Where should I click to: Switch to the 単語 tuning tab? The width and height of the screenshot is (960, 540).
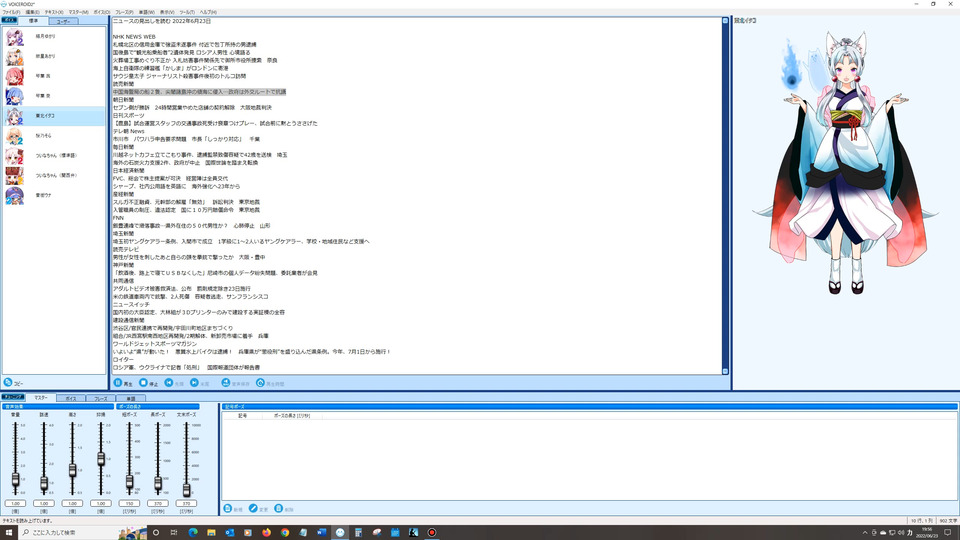pos(130,399)
